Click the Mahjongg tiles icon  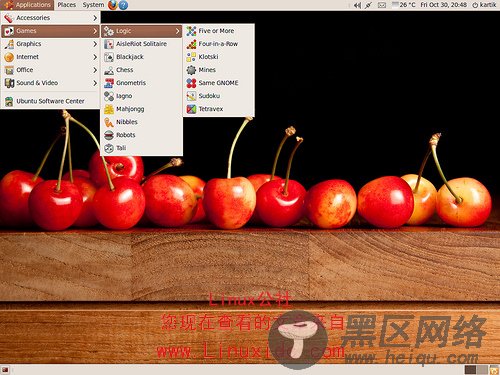click(109, 109)
